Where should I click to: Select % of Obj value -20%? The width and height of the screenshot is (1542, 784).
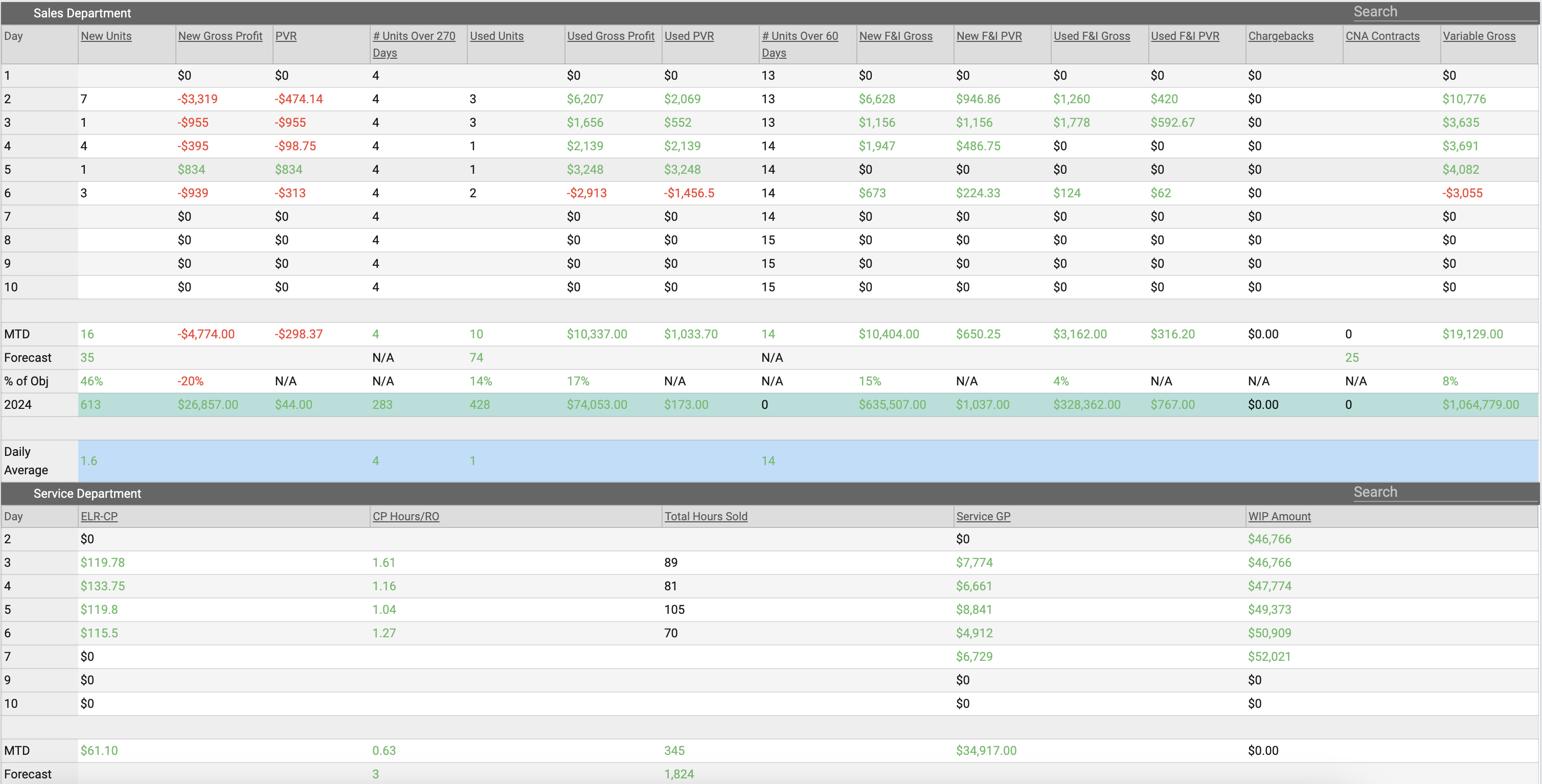coord(190,381)
